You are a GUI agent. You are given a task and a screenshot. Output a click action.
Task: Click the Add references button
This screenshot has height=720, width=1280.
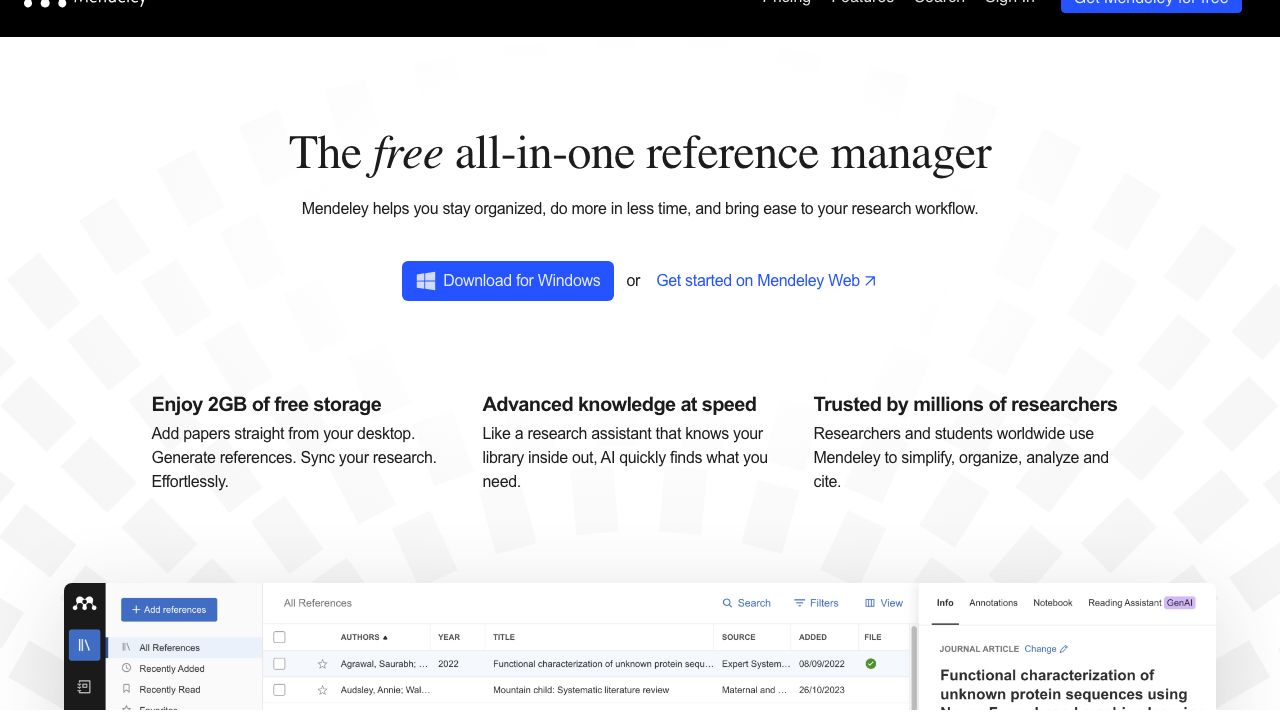(x=169, y=610)
